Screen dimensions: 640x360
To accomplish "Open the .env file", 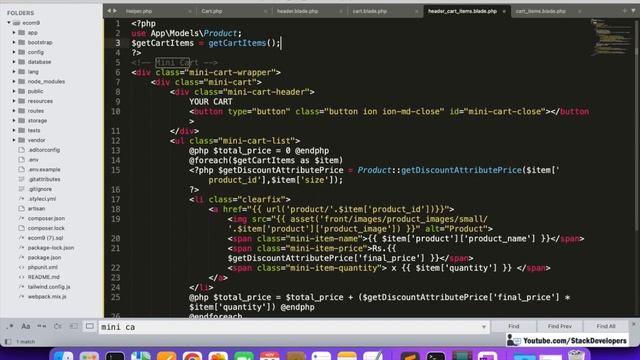I will click(33, 160).
